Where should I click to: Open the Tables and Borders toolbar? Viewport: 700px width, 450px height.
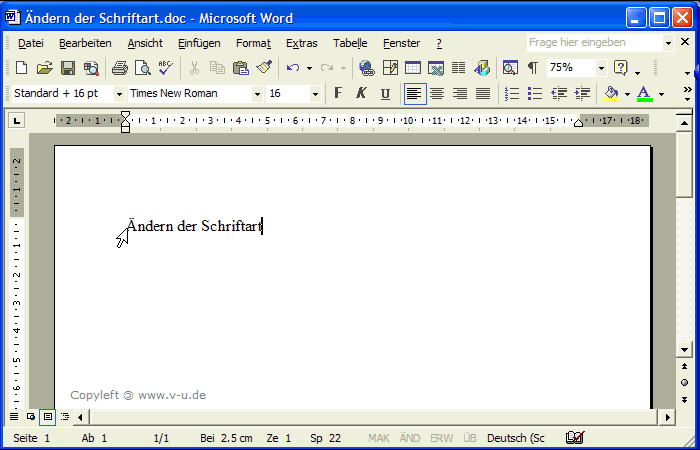(x=390, y=68)
